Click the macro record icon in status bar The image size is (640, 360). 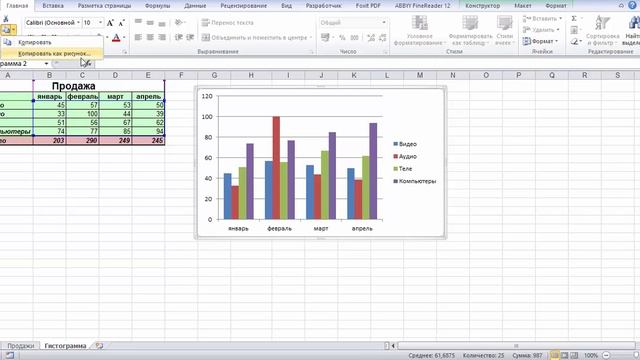pyautogui.click(x=9, y=356)
